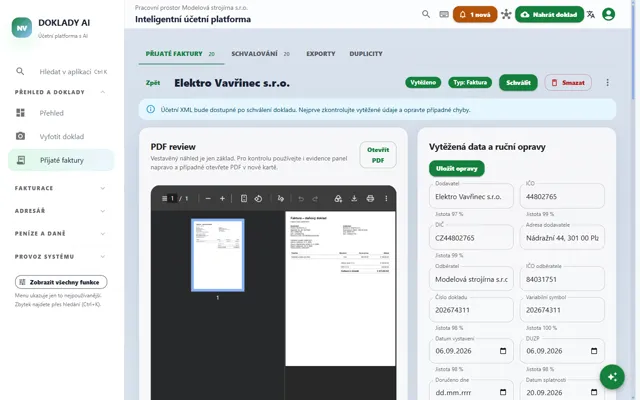
Task: Open Přehled dashboard in sidebar
Action: [61, 113]
